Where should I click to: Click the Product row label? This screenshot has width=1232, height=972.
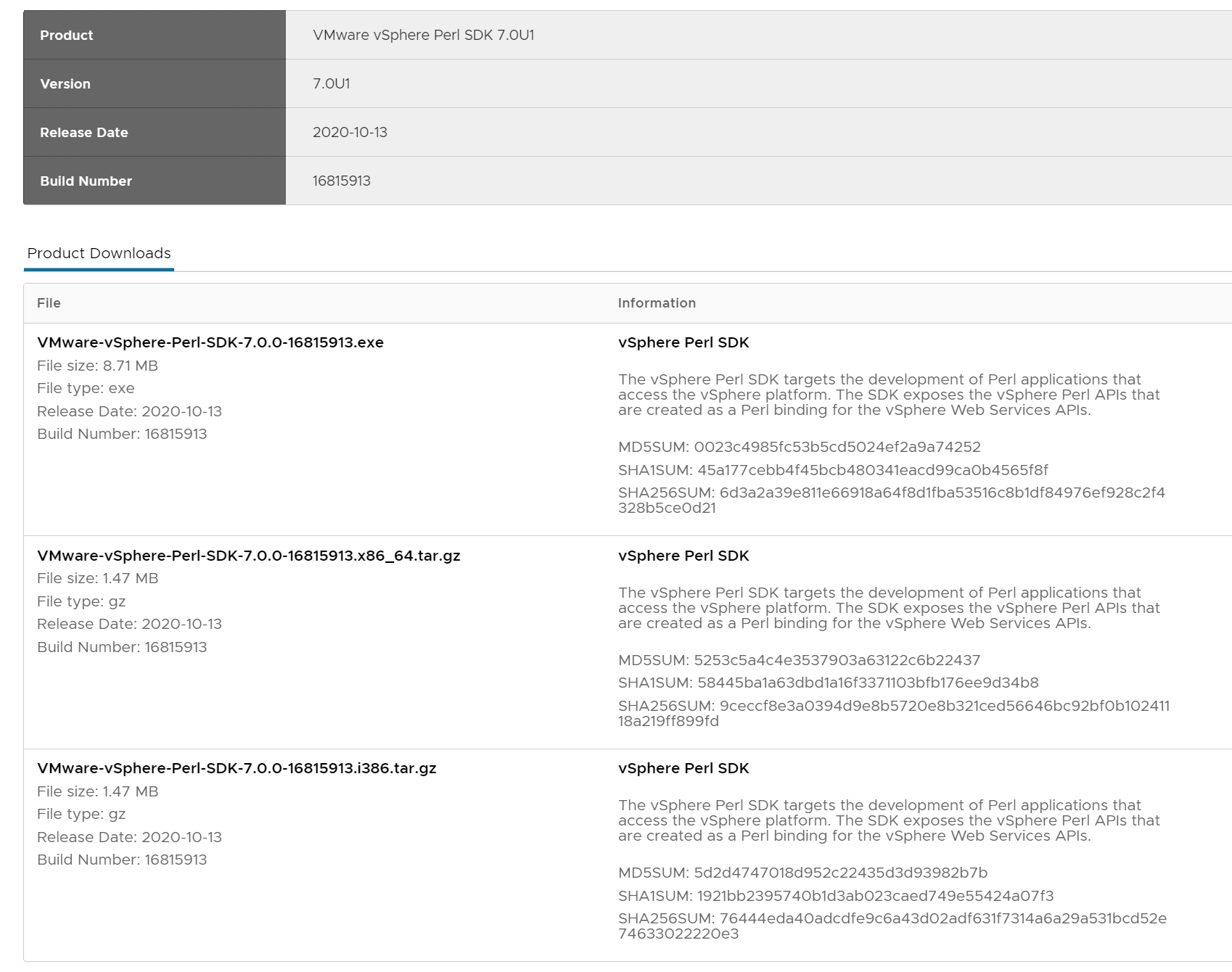[x=67, y=35]
